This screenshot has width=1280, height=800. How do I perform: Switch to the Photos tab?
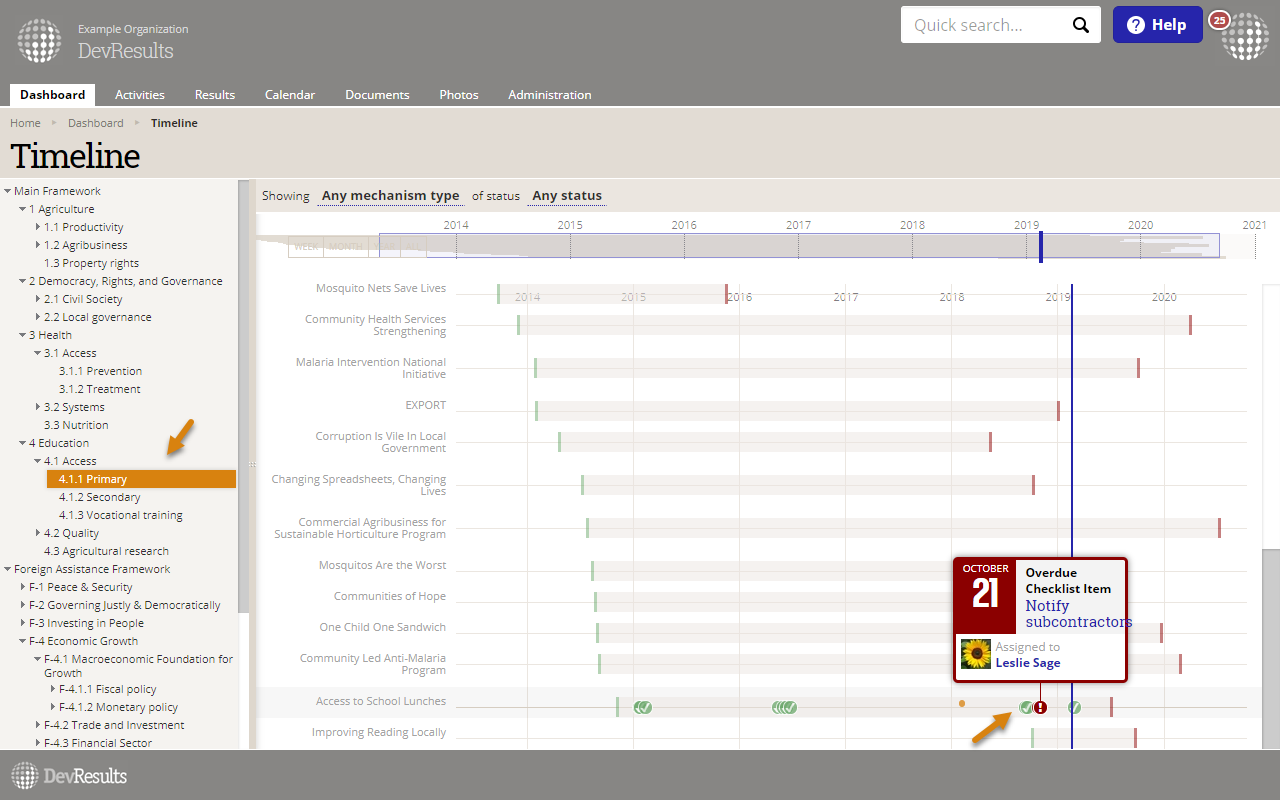[459, 95]
